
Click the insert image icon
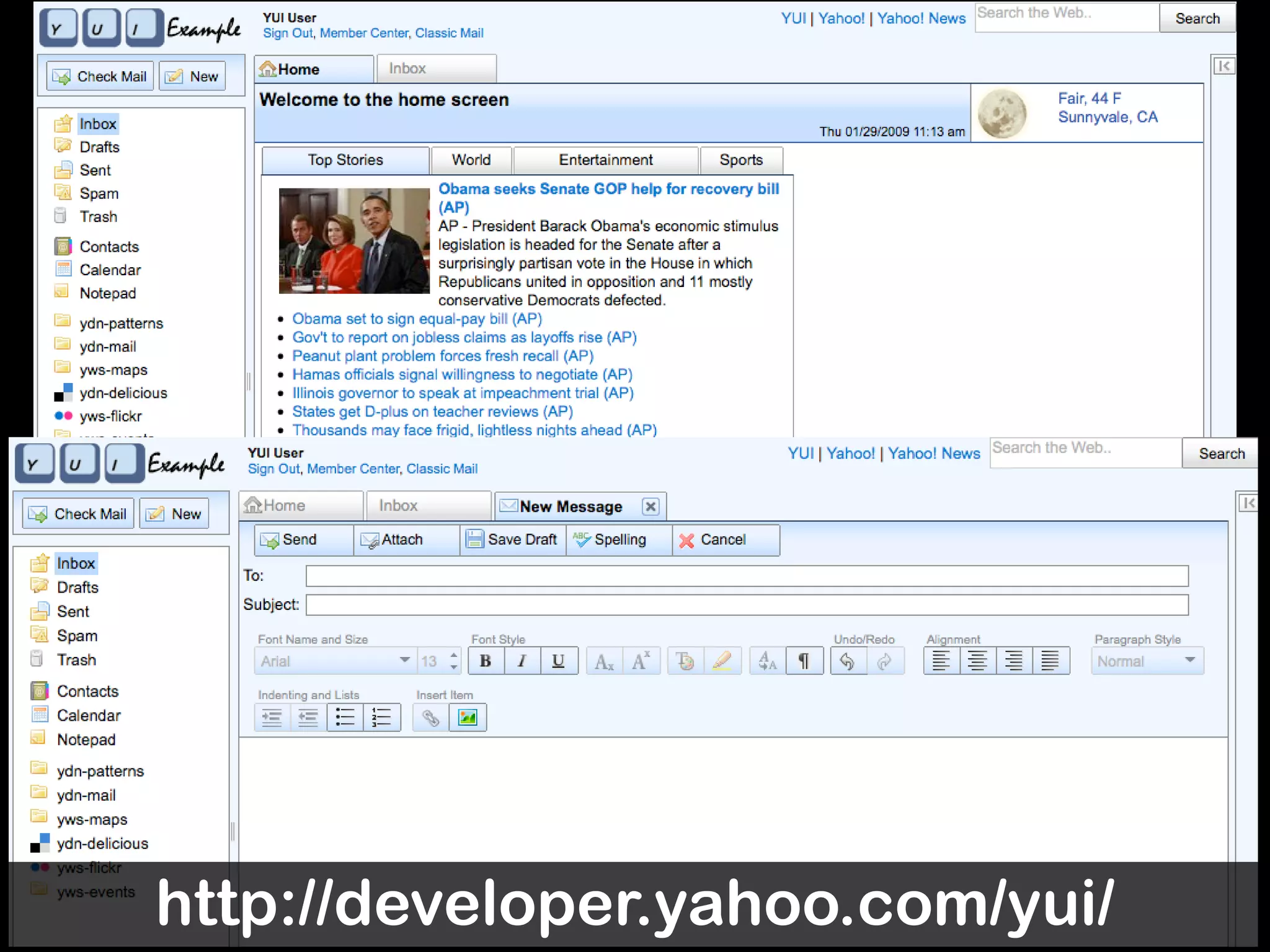(468, 718)
